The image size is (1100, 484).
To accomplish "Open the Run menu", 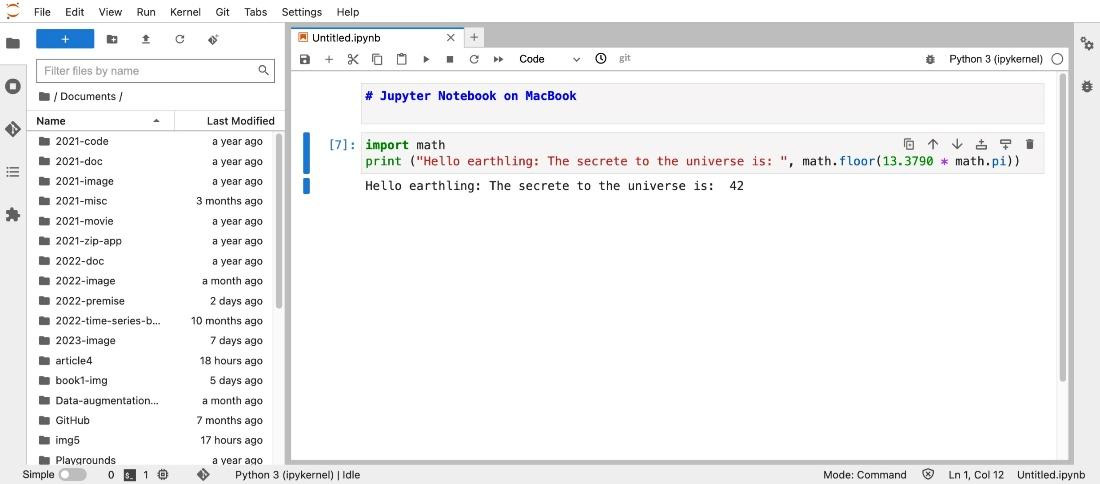I will [146, 12].
